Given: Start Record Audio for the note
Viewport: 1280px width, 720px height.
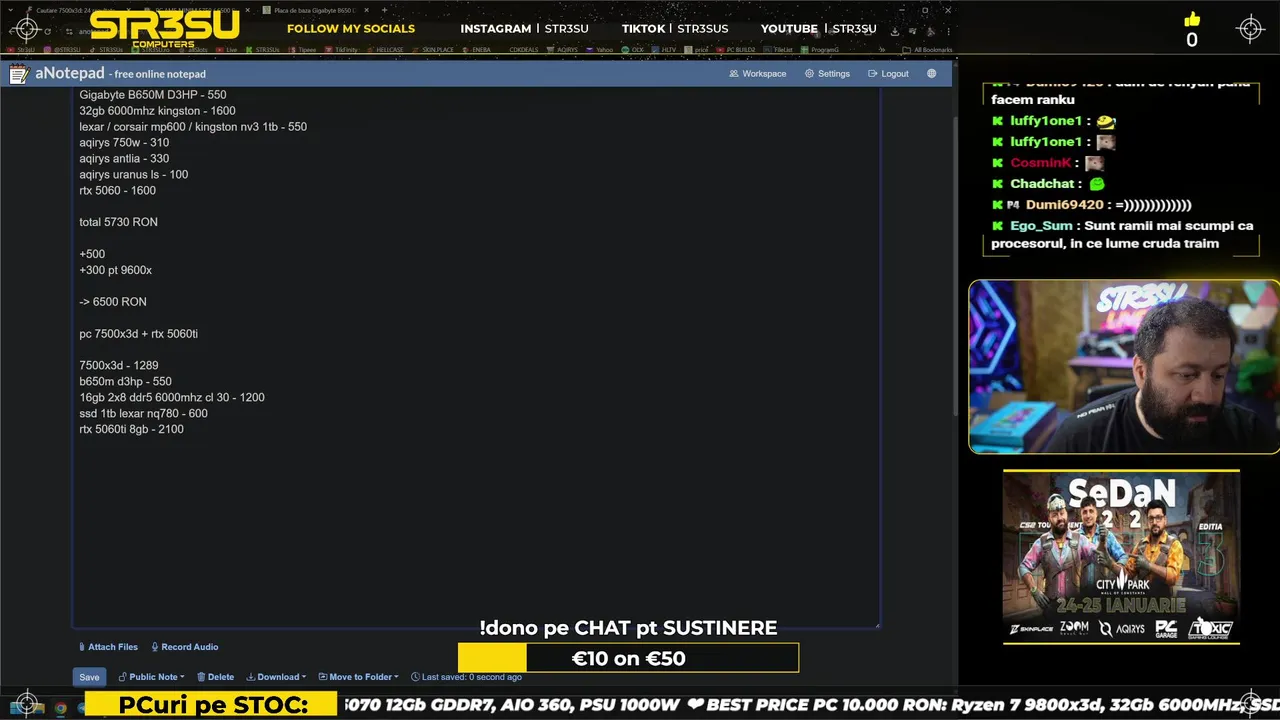Looking at the screenshot, I should (184, 647).
